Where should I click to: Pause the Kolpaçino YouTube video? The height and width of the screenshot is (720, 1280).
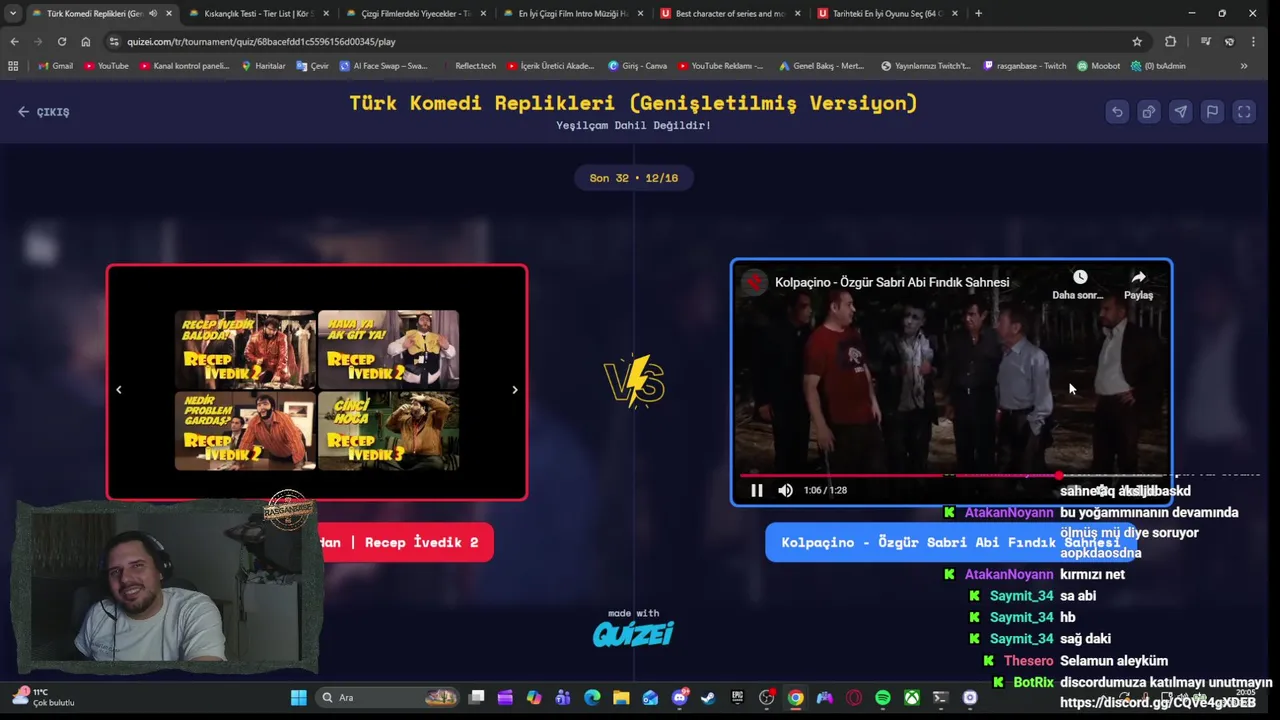click(x=757, y=490)
